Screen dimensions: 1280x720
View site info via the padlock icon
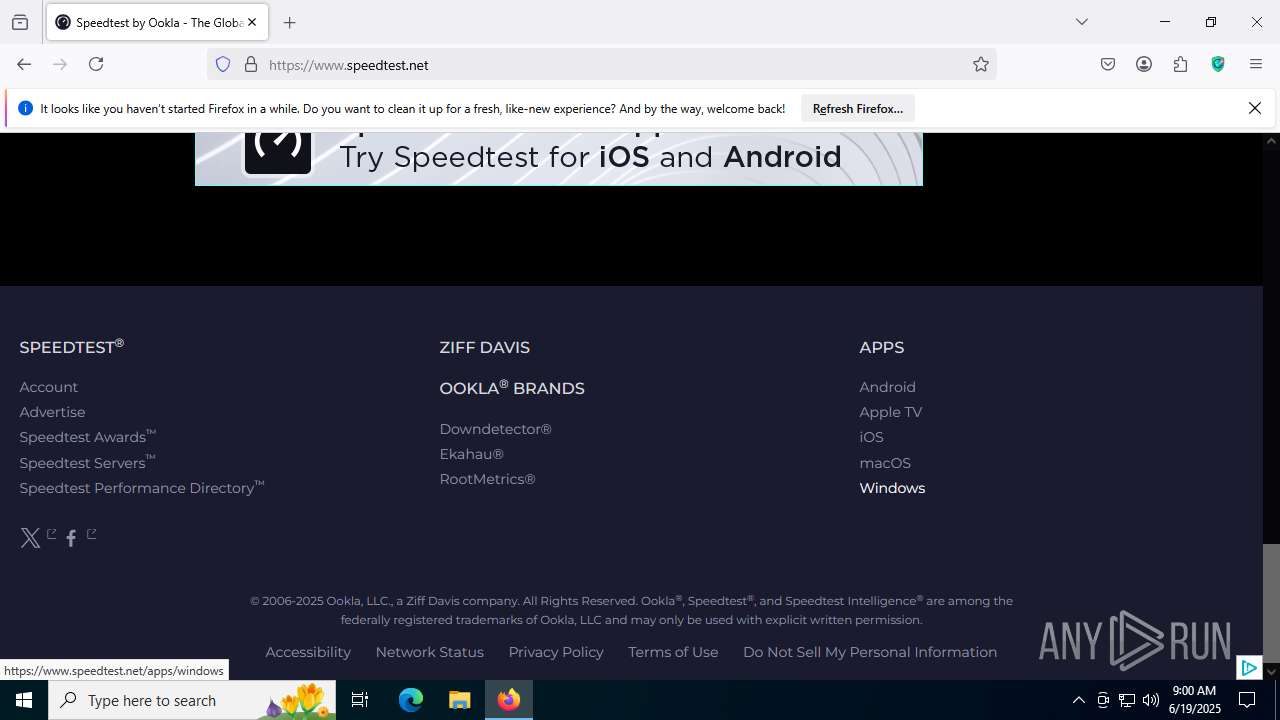pos(251,64)
